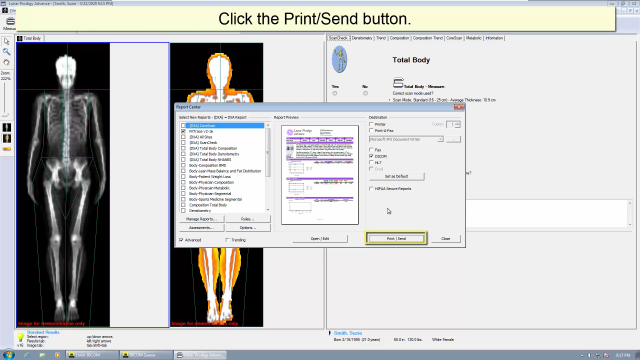Show the tissue composition view icon
Viewport: 640px width, 360px height.
pyautogui.click(x=7, y=138)
